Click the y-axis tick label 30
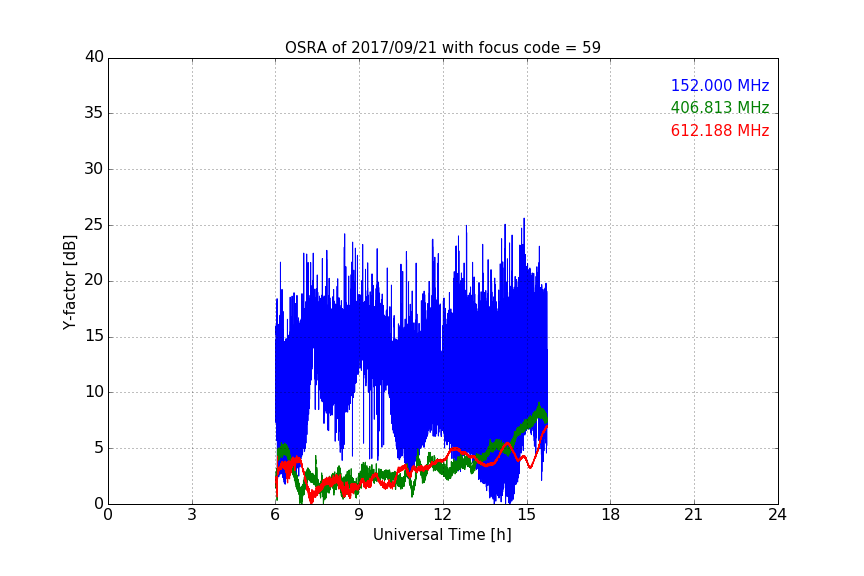This screenshot has width=864, height=576. tap(94, 169)
